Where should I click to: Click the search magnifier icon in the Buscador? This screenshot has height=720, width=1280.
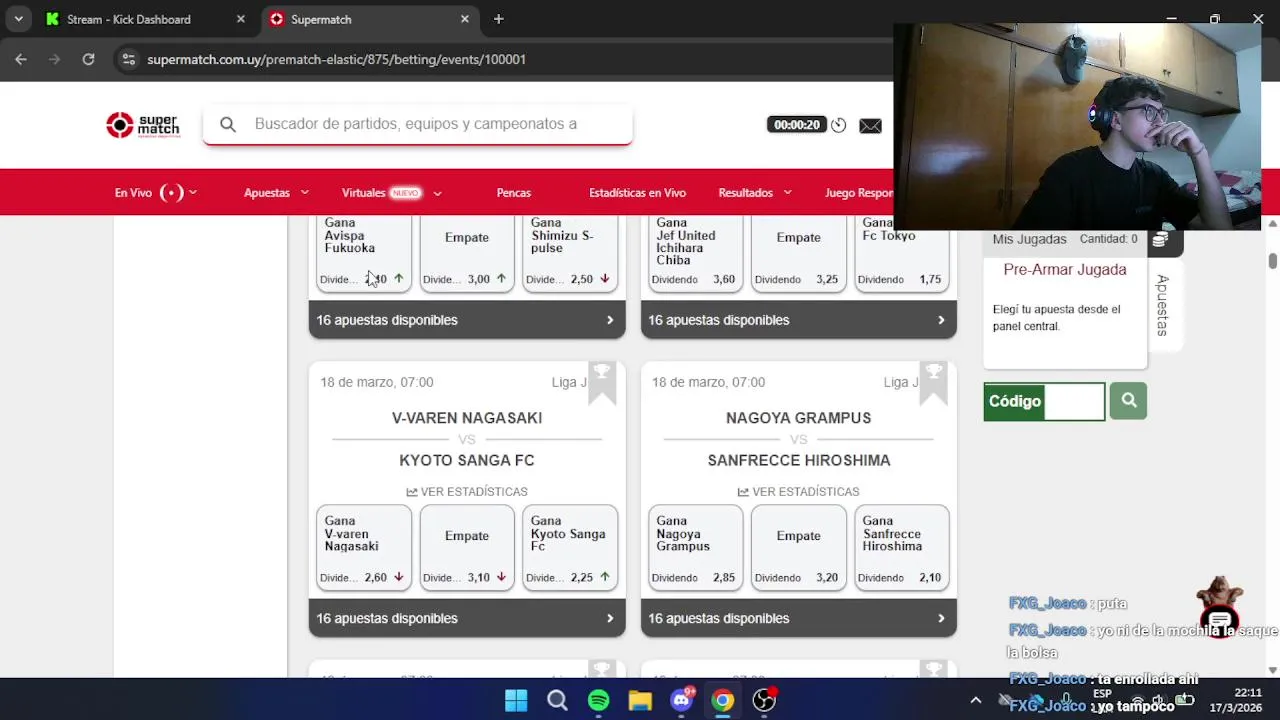click(x=228, y=124)
